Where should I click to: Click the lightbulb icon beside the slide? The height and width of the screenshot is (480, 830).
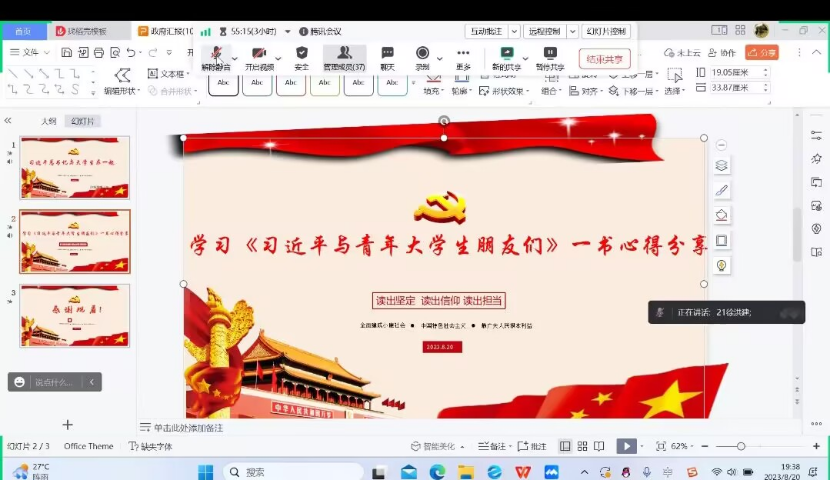pos(721,265)
